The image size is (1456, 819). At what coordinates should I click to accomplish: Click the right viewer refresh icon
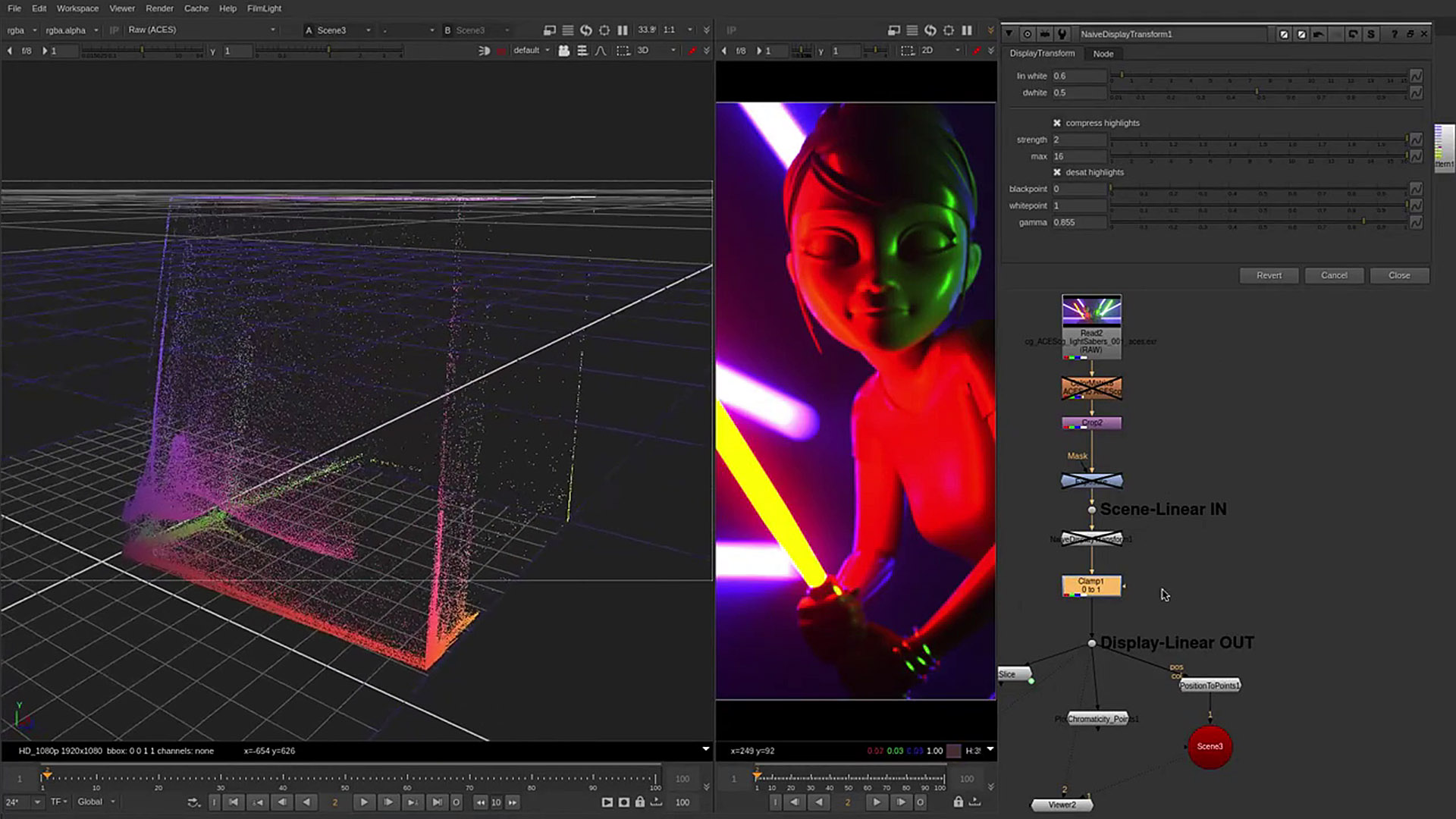930,30
